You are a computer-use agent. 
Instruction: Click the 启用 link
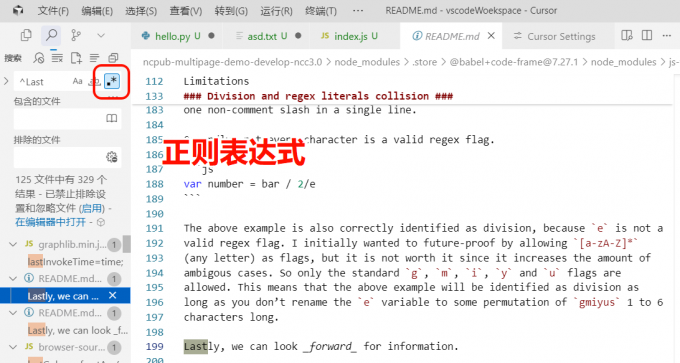(x=92, y=208)
